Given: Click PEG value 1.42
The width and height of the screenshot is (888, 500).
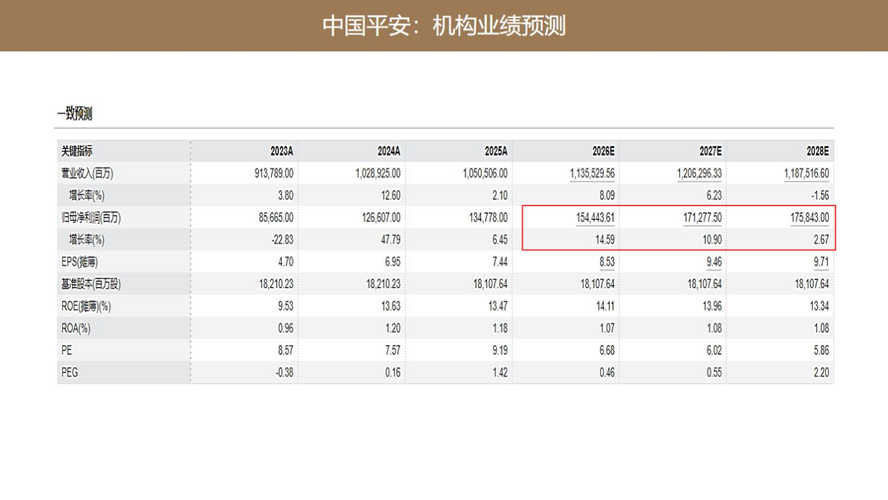Looking at the screenshot, I should [500, 372].
